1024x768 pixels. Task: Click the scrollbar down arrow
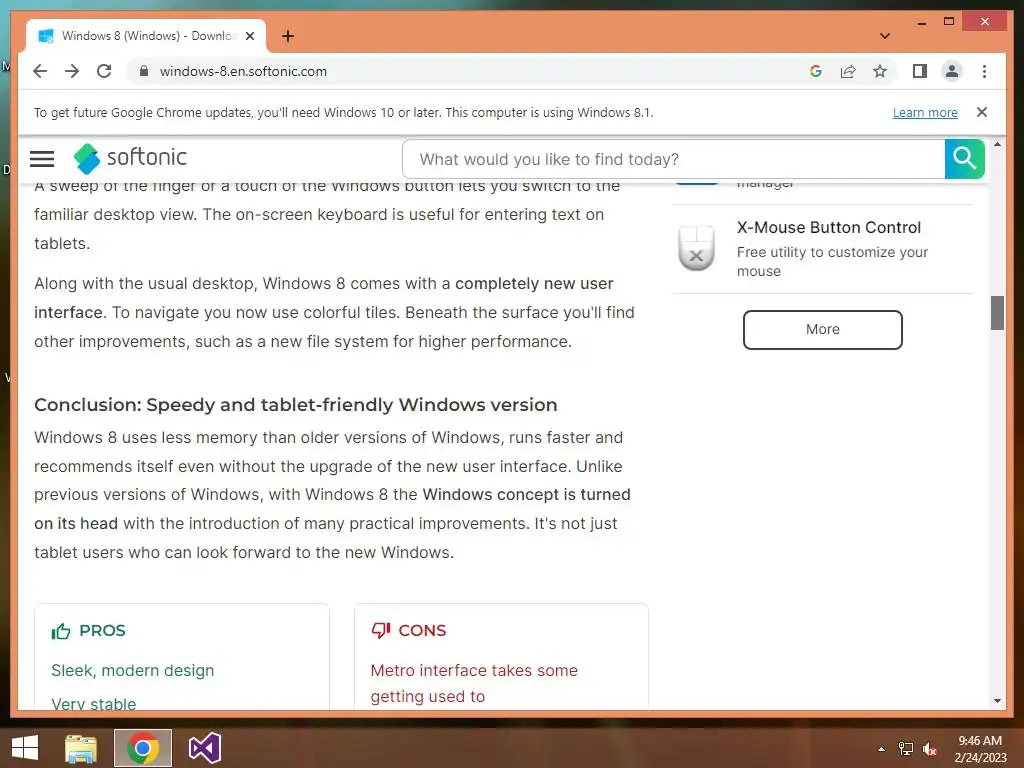pyautogui.click(x=997, y=701)
